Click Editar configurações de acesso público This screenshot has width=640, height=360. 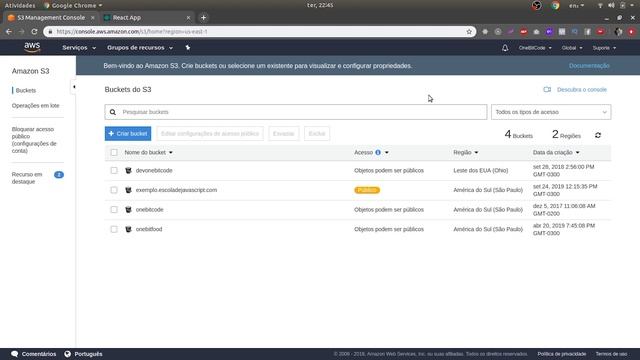click(210, 133)
